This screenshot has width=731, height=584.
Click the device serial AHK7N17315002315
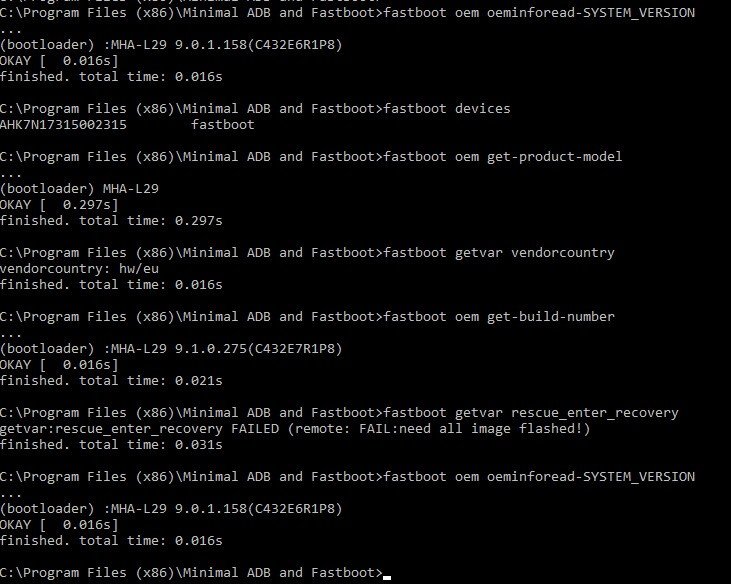(x=63, y=125)
